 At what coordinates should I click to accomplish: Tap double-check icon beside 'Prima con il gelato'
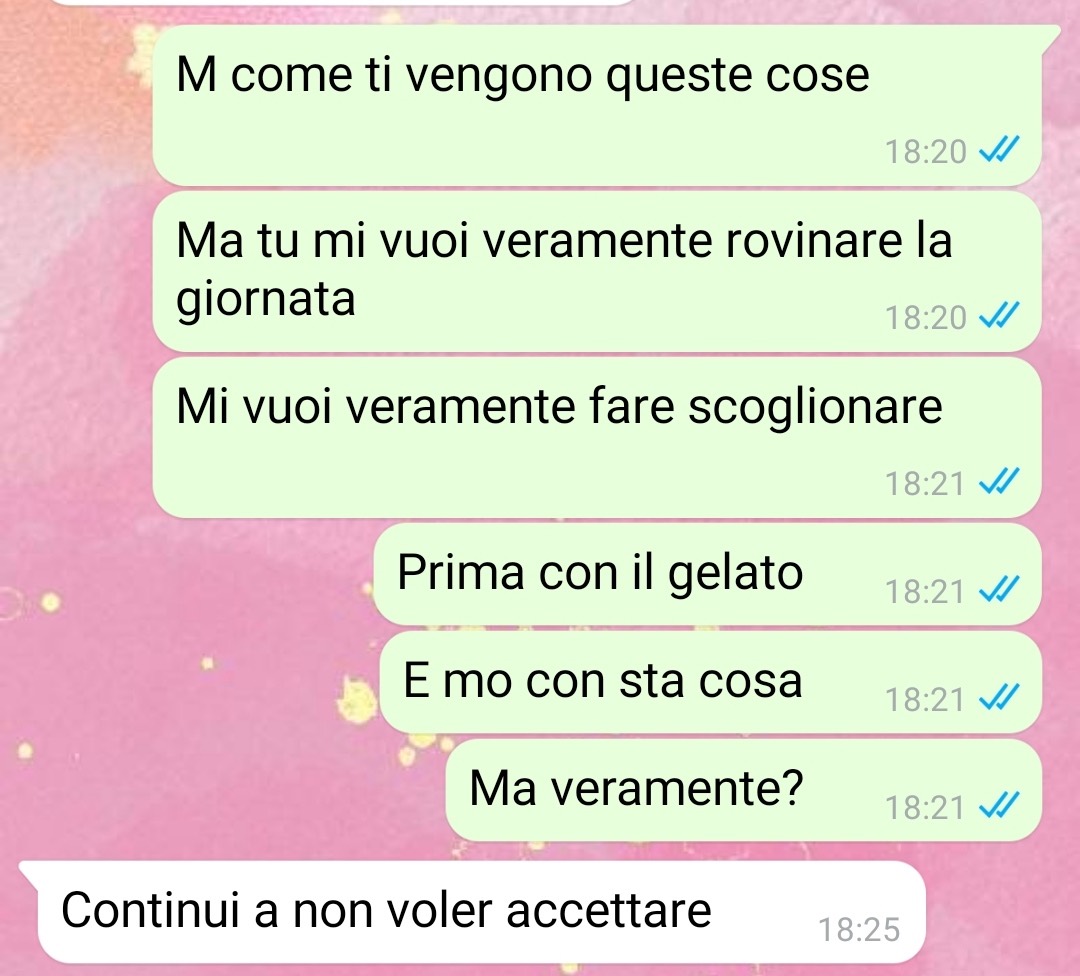point(999,589)
